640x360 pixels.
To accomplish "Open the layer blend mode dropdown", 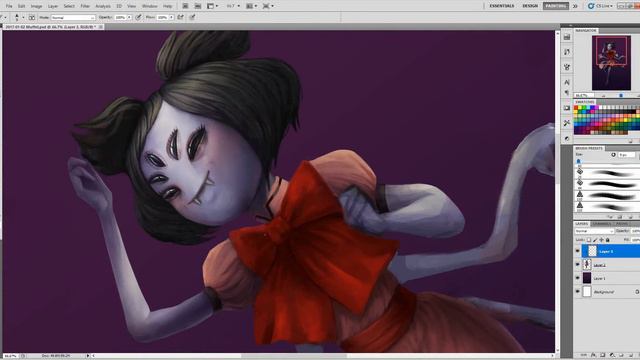I will click(594, 231).
